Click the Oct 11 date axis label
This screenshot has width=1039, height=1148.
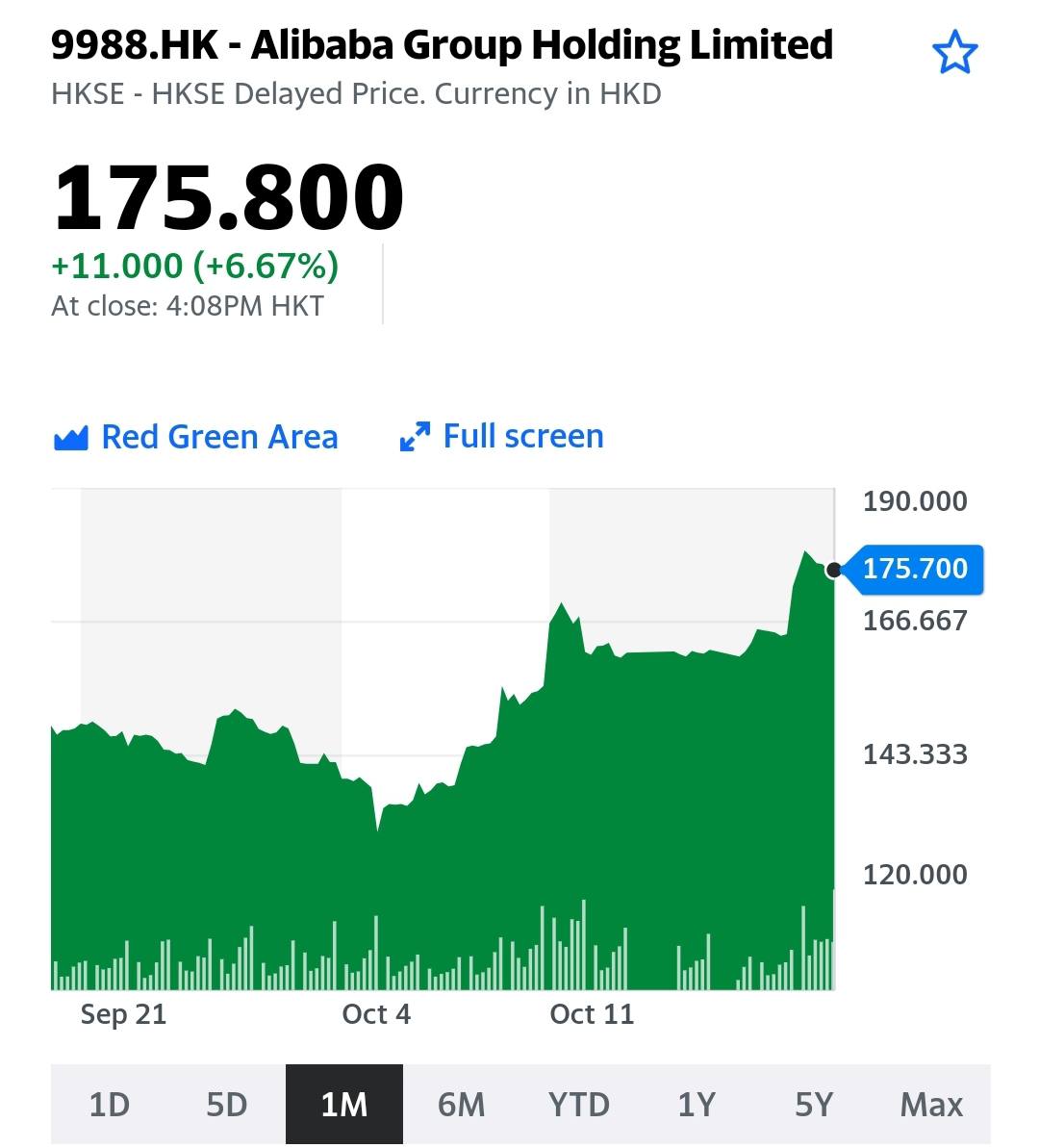coord(592,1015)
